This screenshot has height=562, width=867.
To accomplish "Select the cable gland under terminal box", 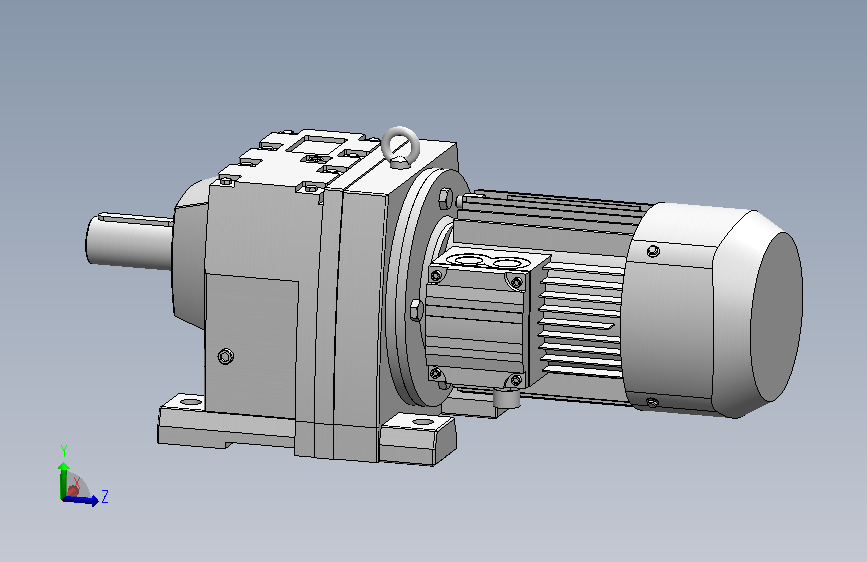I will 506,397.
